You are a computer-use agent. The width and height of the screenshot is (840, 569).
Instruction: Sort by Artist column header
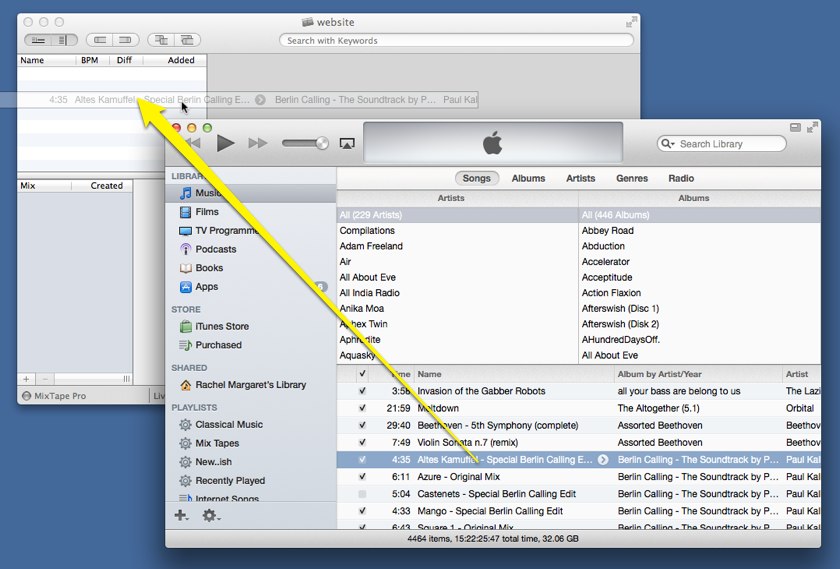(801, 374)
